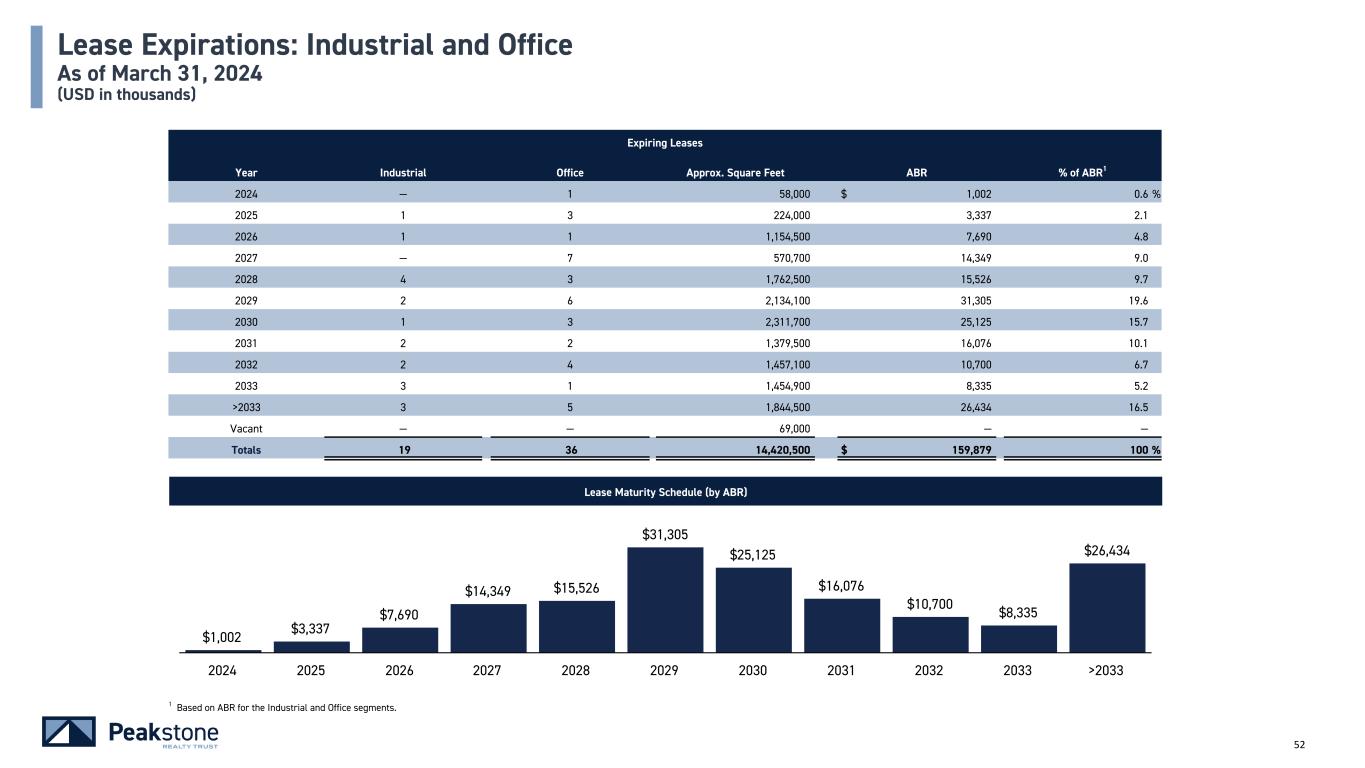1365x768 pixels.
Task: Click the % of ABR column header
Action: [x=1081, y=172]
